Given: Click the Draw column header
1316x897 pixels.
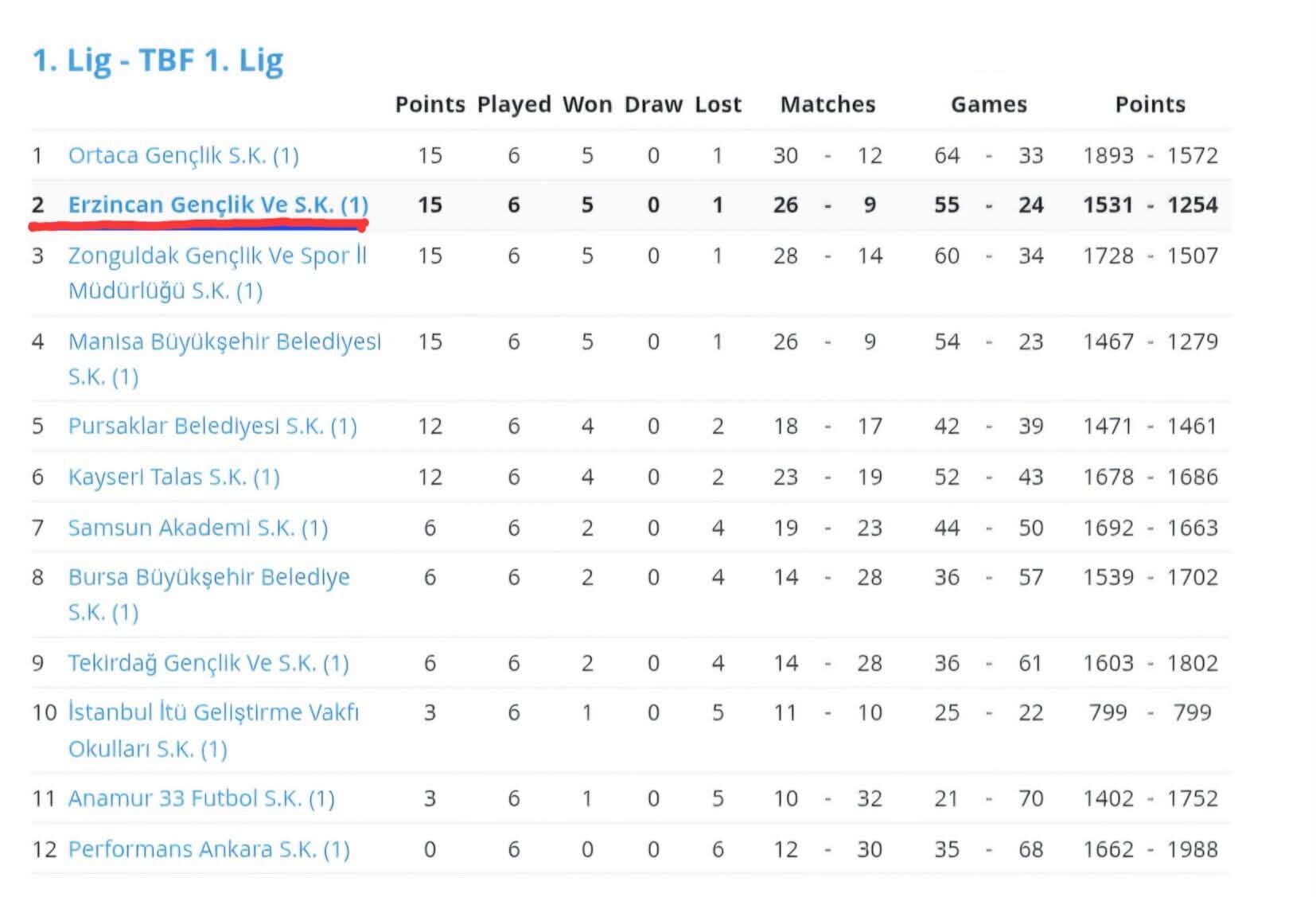Looking at the screenshot, I should click(653, 105).
